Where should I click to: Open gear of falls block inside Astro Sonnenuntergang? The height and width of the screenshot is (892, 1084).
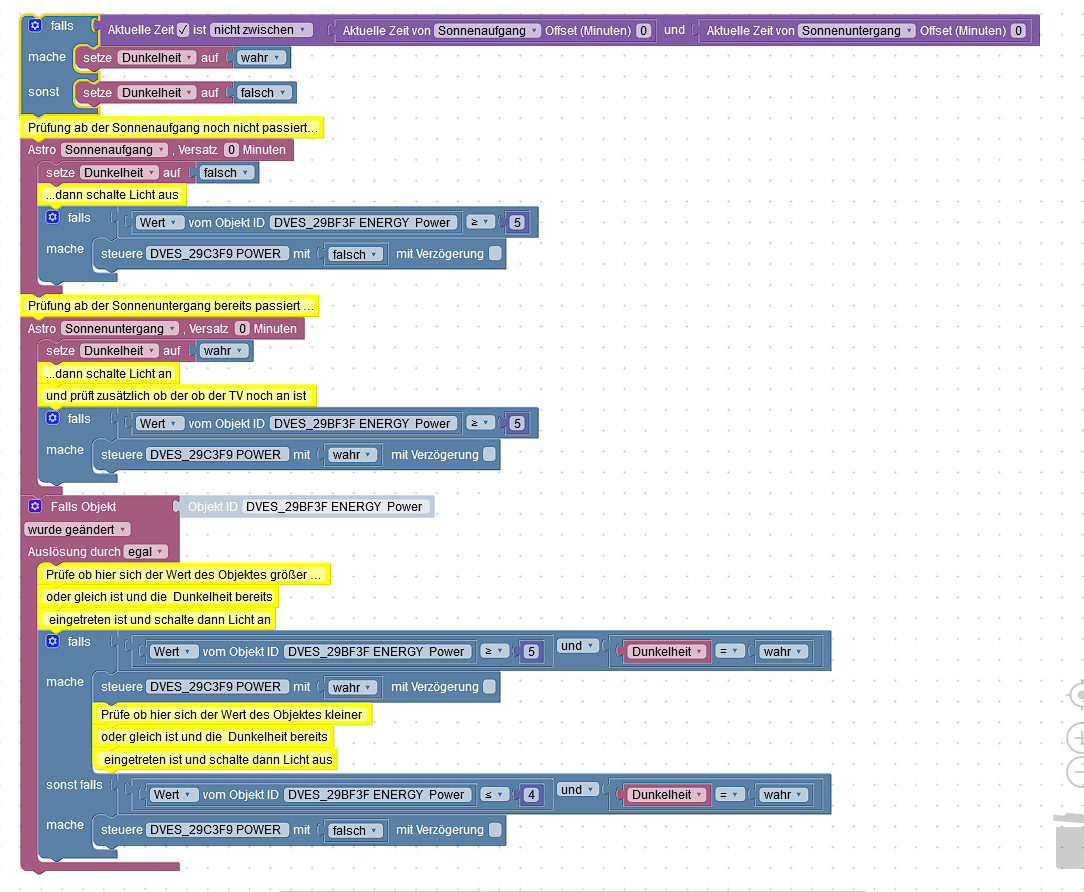[53, 418]
